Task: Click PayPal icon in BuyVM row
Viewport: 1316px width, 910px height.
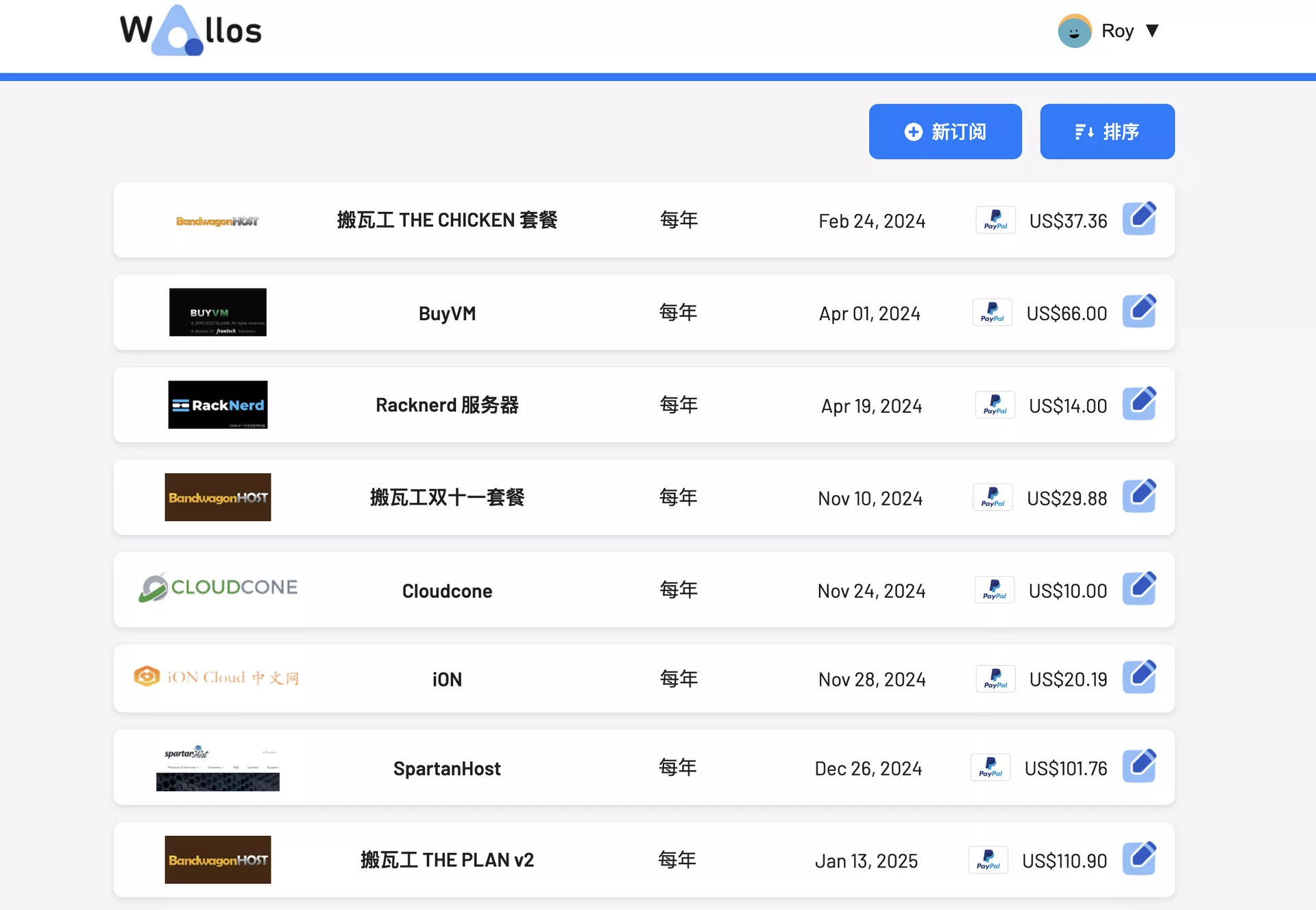Action: 992,313
